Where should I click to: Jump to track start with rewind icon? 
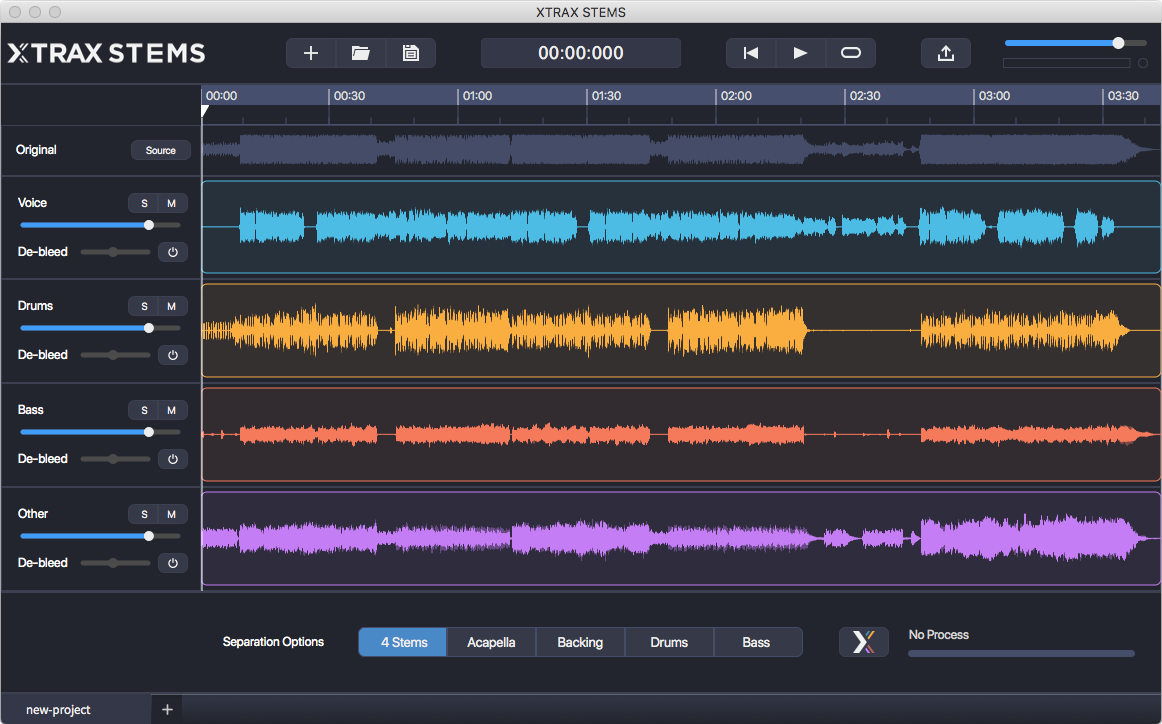[751, 52]
